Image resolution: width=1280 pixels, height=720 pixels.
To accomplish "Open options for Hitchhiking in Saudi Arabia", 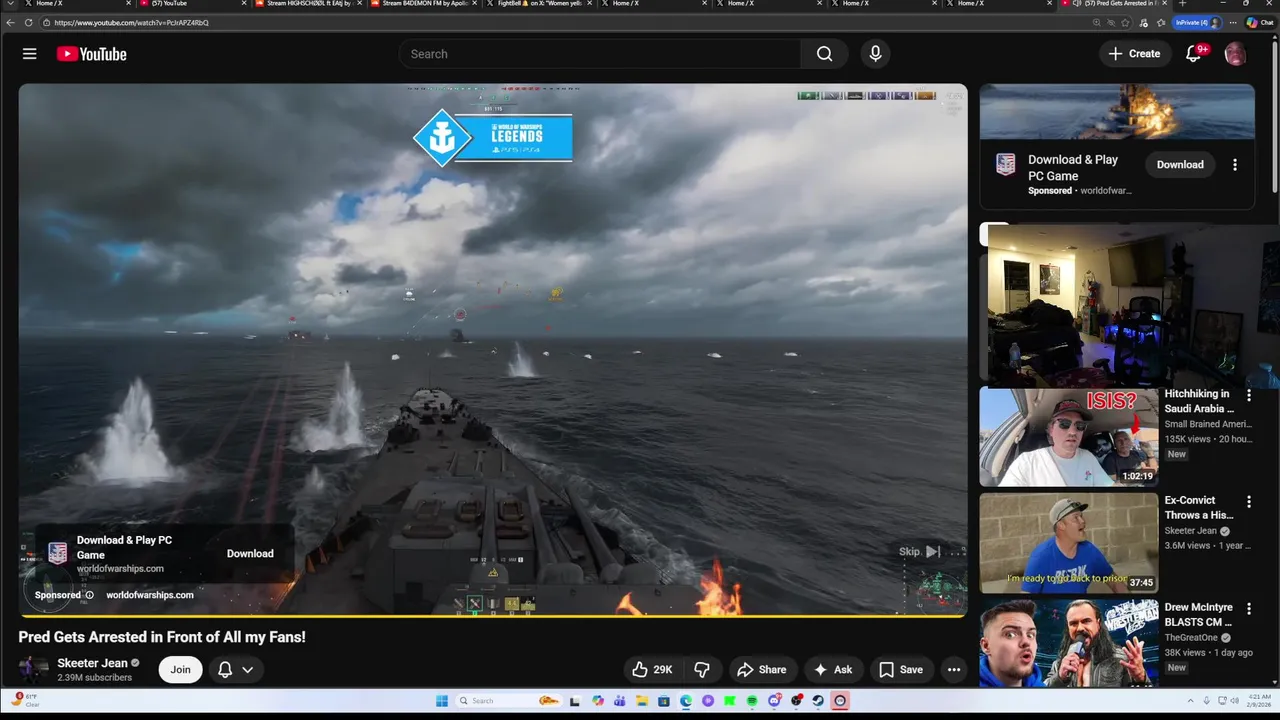I will (x=1248, y=396).
